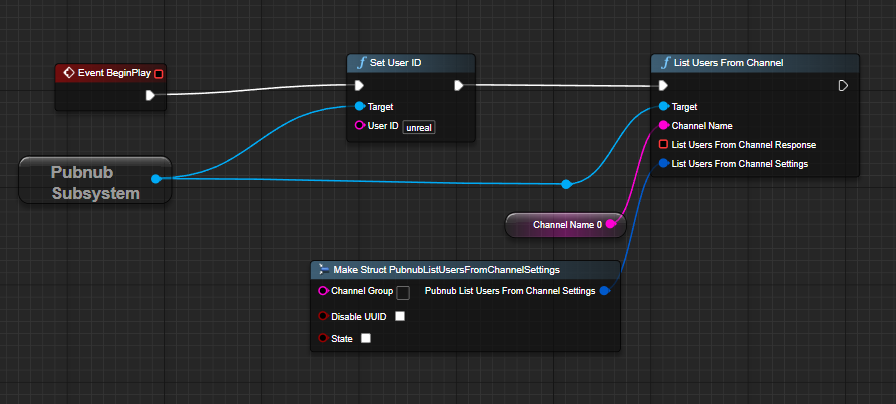Image resolution: width=896 pixels, height=404 pixels.
Task: Enable the Disable UUID checkbox
Action: coord(400,317)
